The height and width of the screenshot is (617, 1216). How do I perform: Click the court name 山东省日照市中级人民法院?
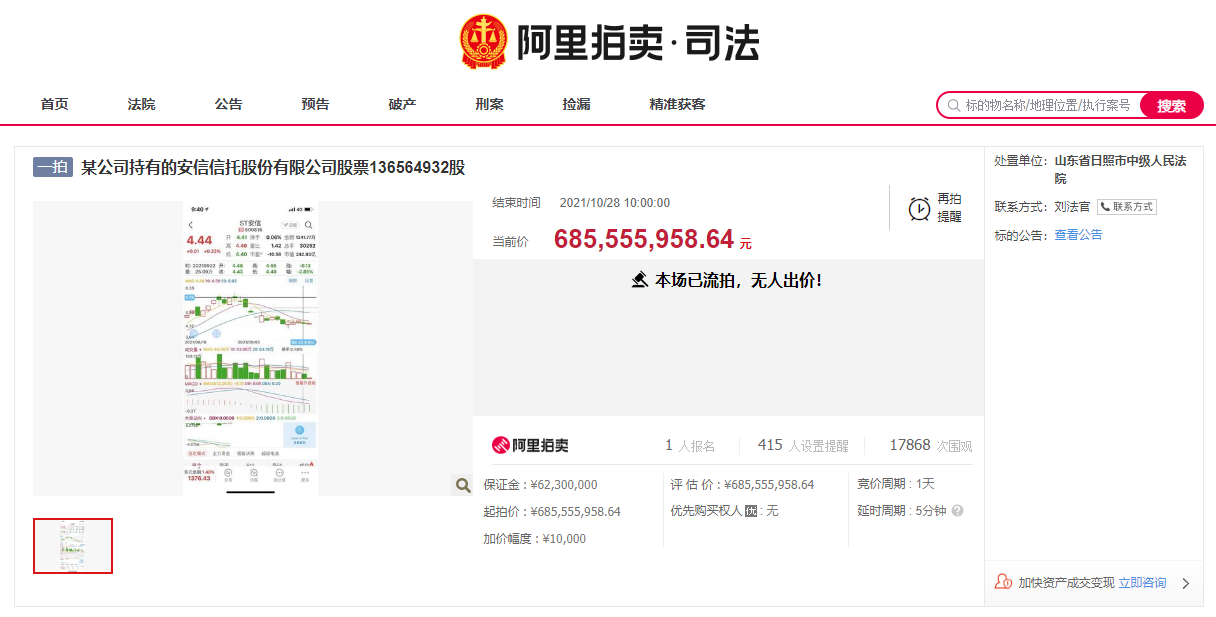click(x=1121, y=170)
